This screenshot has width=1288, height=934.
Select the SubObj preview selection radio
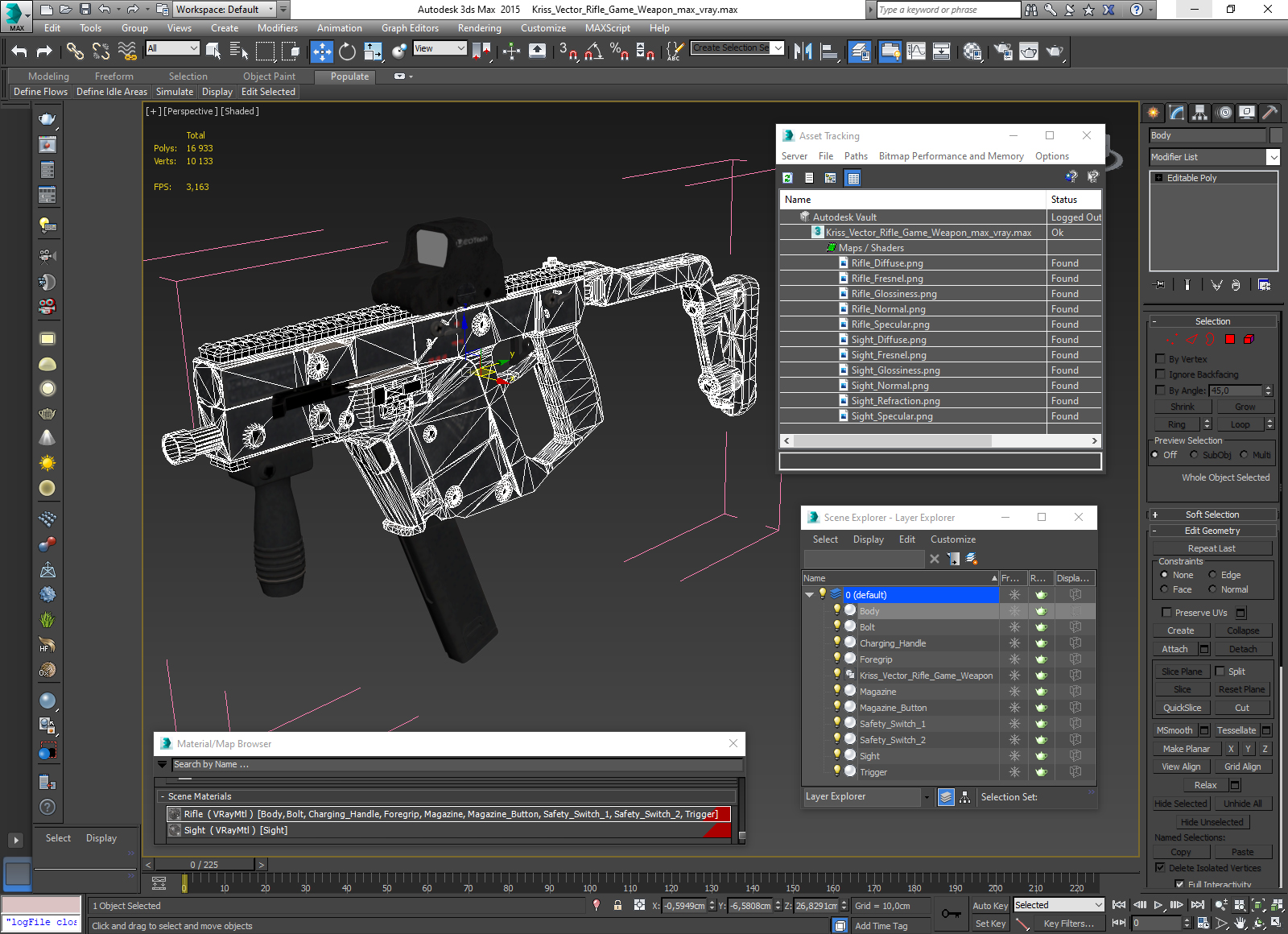(x=1194, y=455)
